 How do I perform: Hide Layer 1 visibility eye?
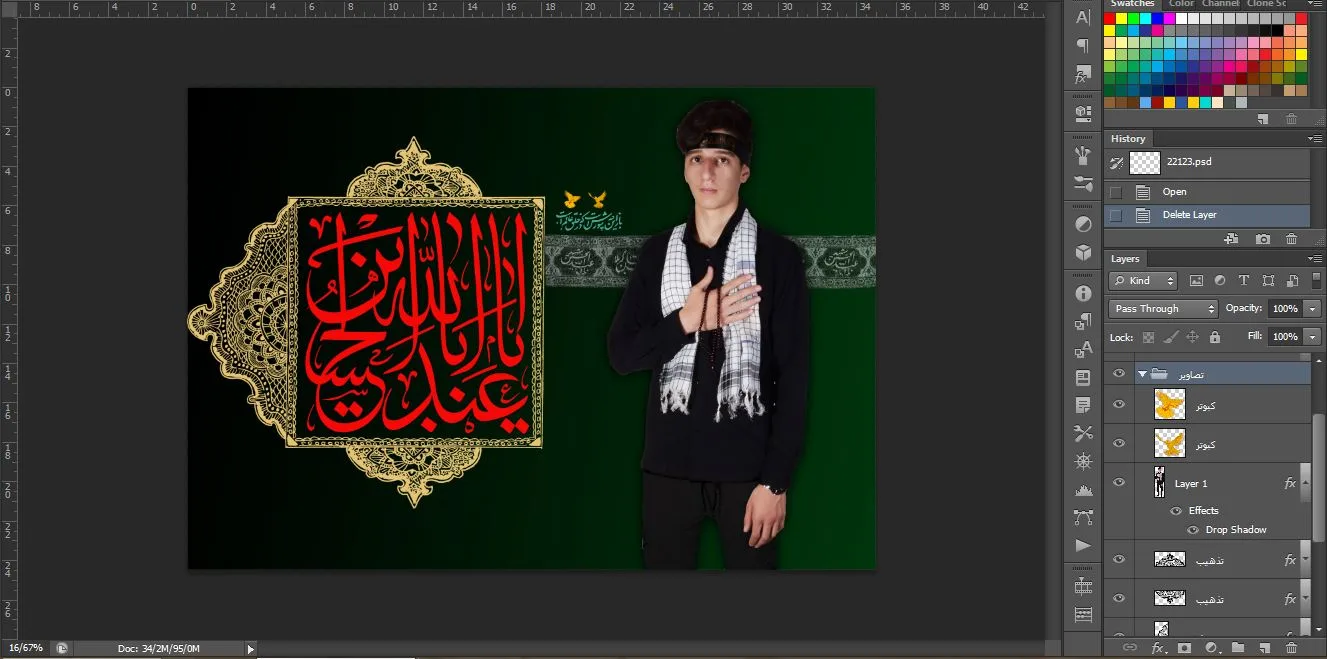click(x=1119, y=483)
